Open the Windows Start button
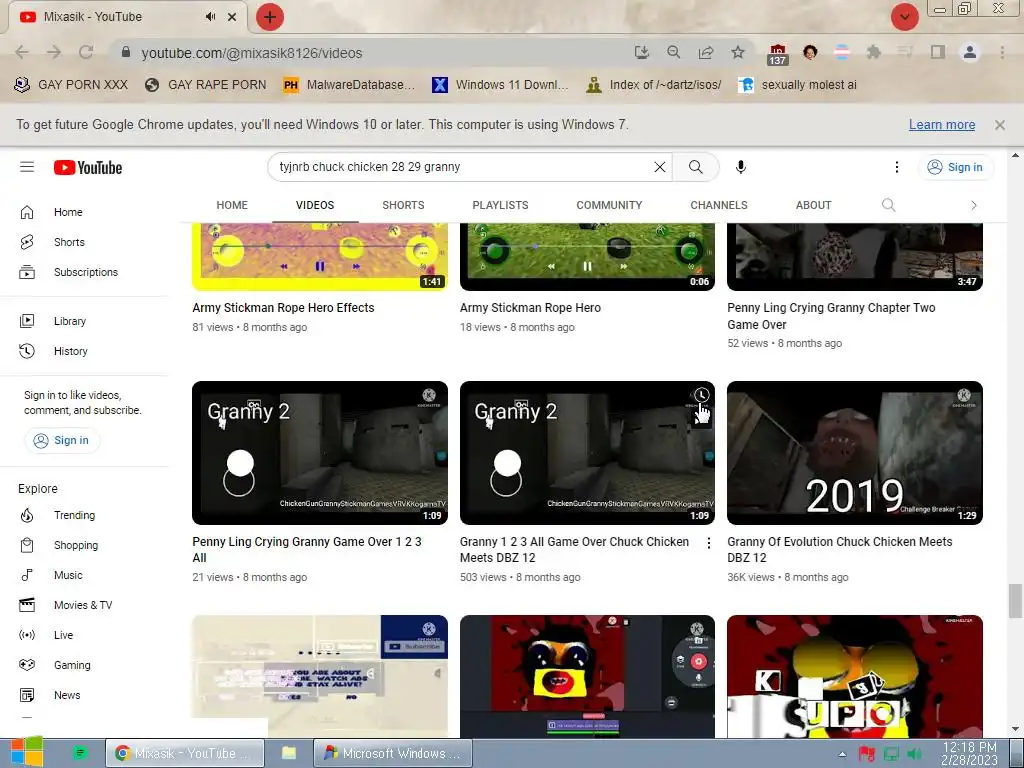This screenshot has width=1024, height=768. click(25, 752)
